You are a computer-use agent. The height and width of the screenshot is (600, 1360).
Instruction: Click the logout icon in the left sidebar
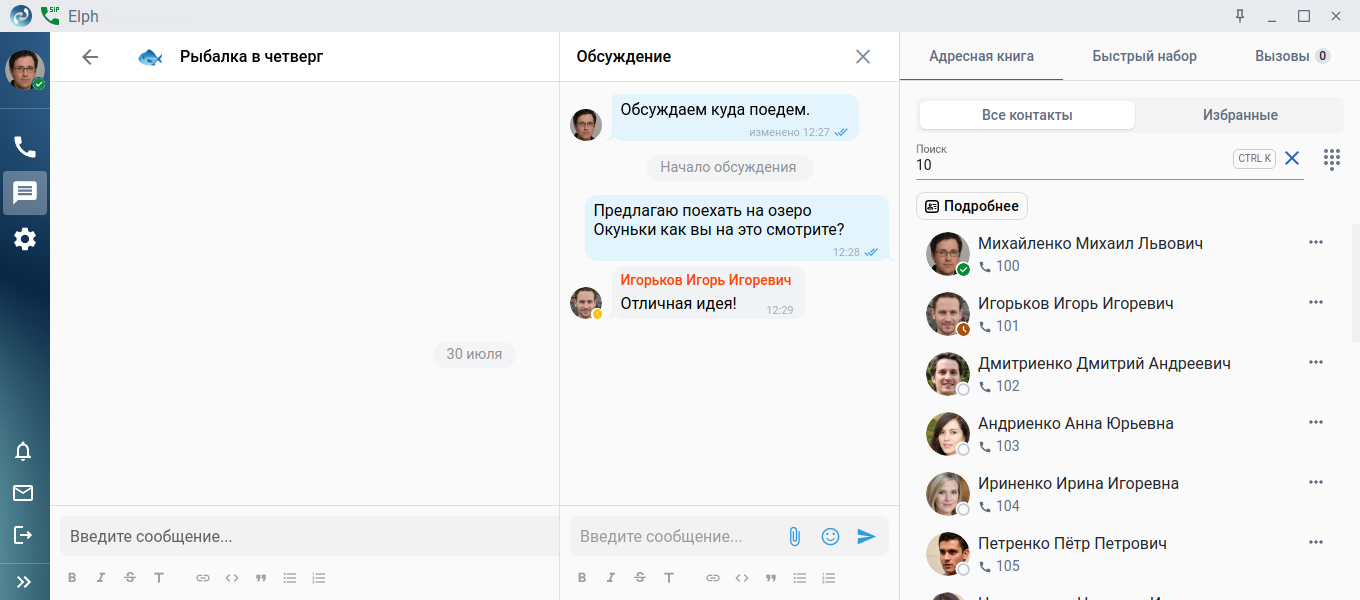click(23, 535)
